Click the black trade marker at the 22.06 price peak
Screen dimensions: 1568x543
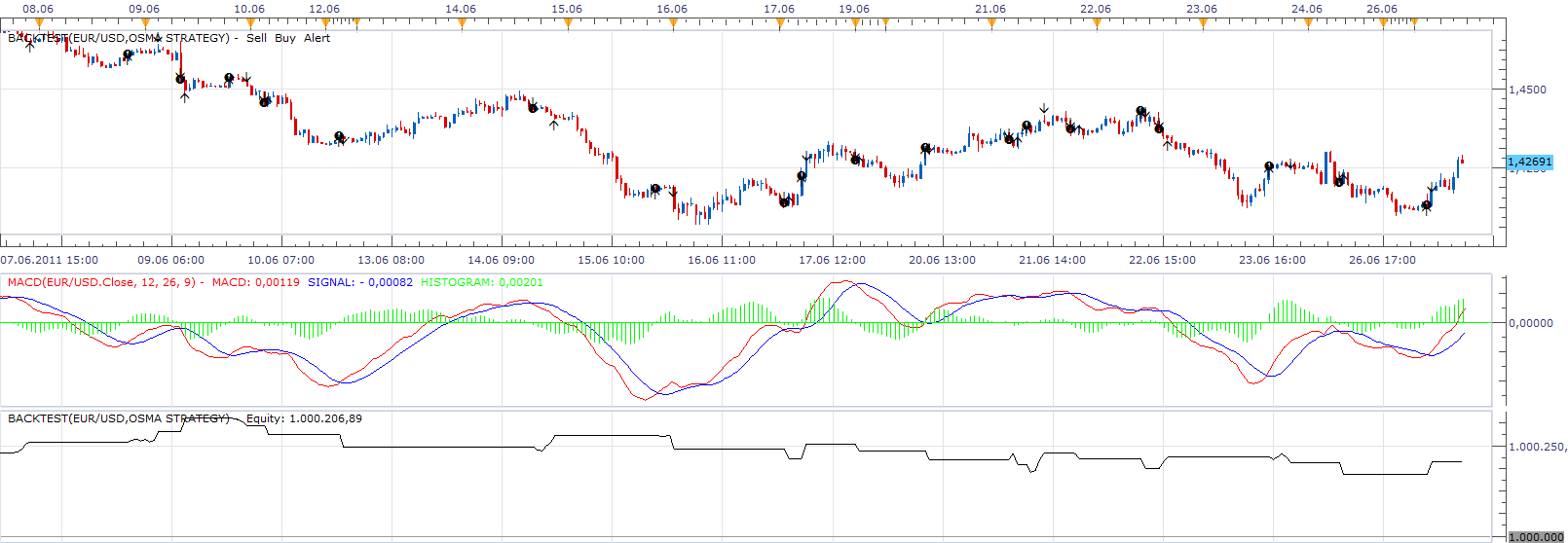[x=1141, y=112]
